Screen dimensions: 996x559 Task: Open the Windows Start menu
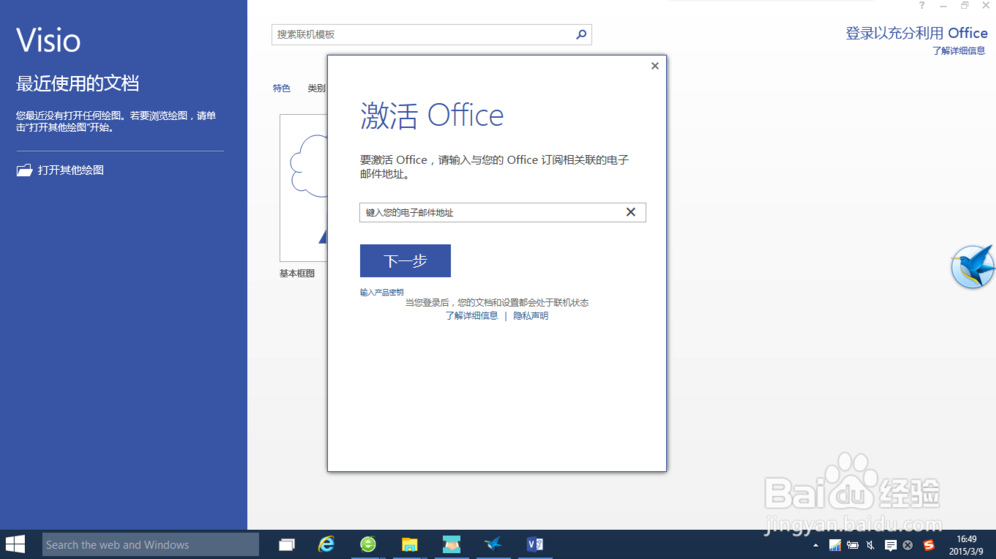(x=15, y=544)
